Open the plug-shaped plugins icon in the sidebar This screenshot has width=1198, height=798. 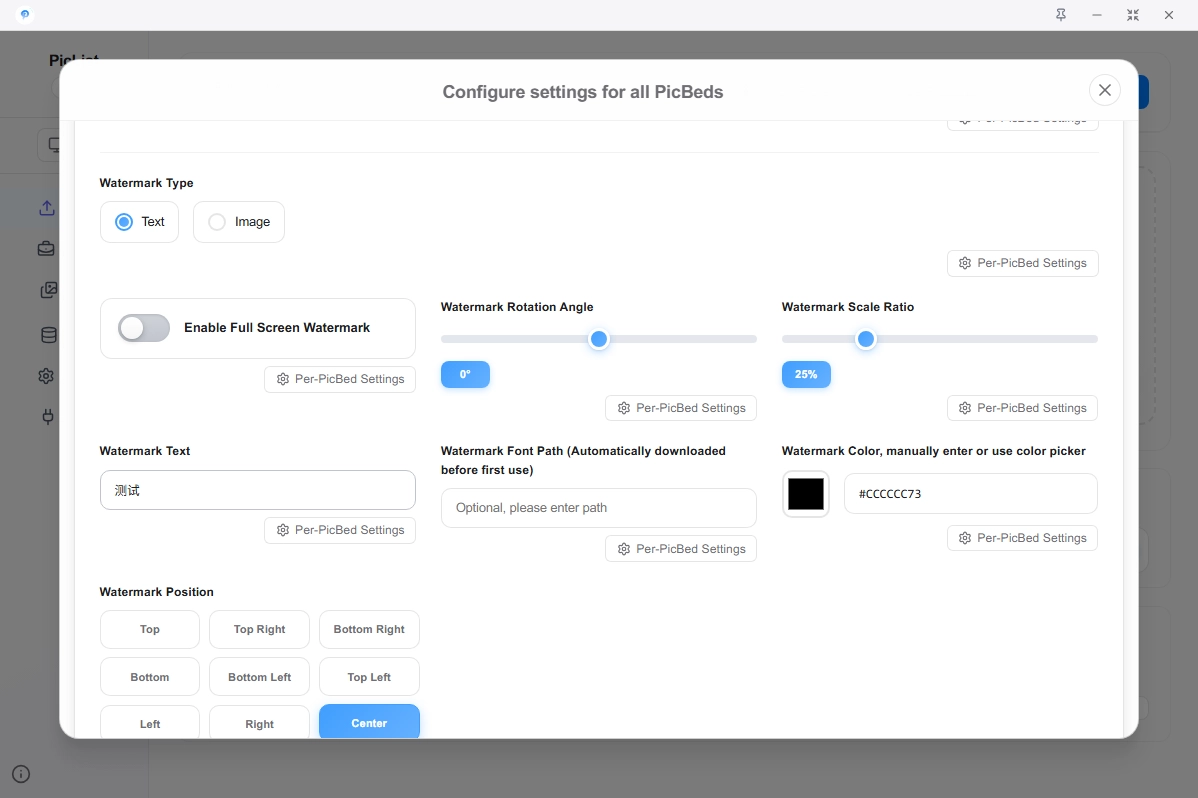point(47,417)
